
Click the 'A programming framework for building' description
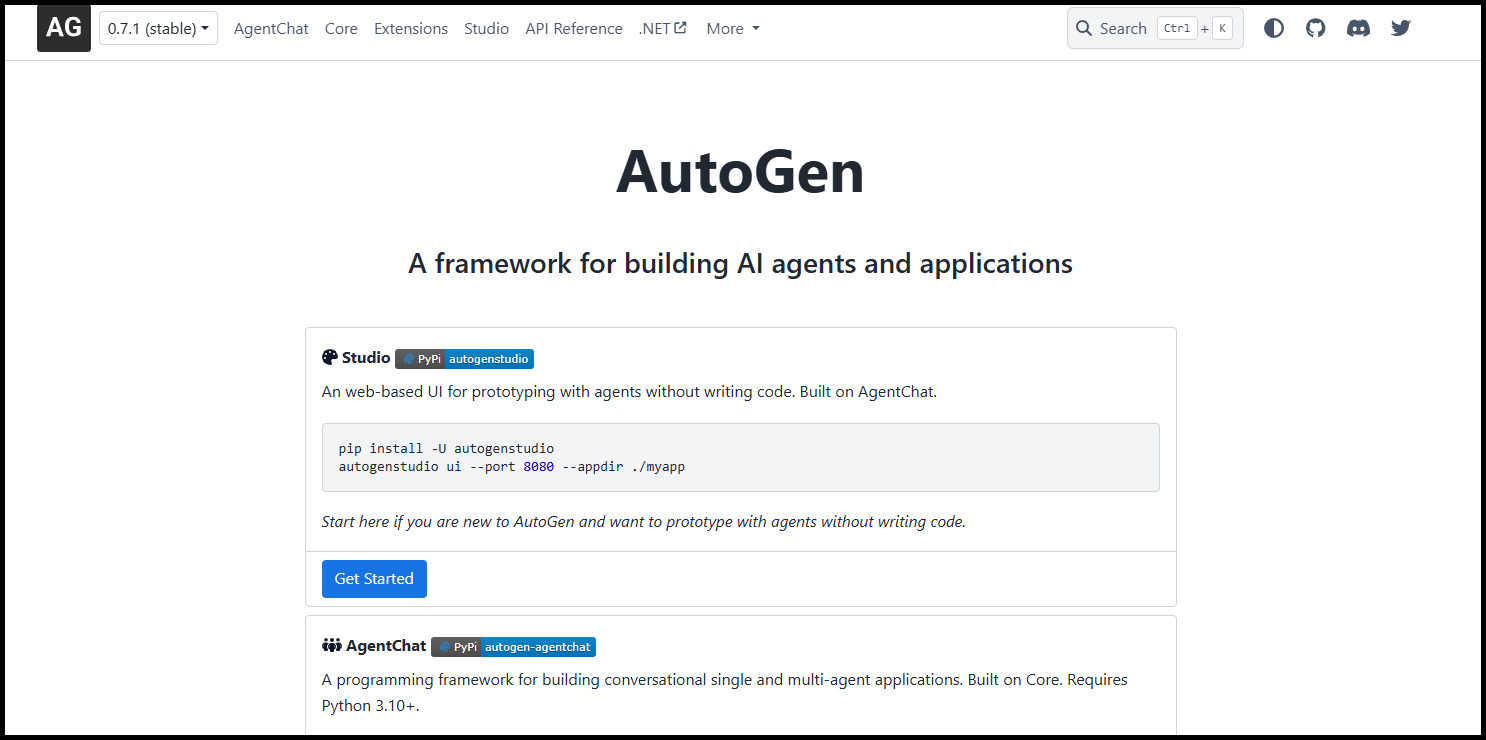725,692
